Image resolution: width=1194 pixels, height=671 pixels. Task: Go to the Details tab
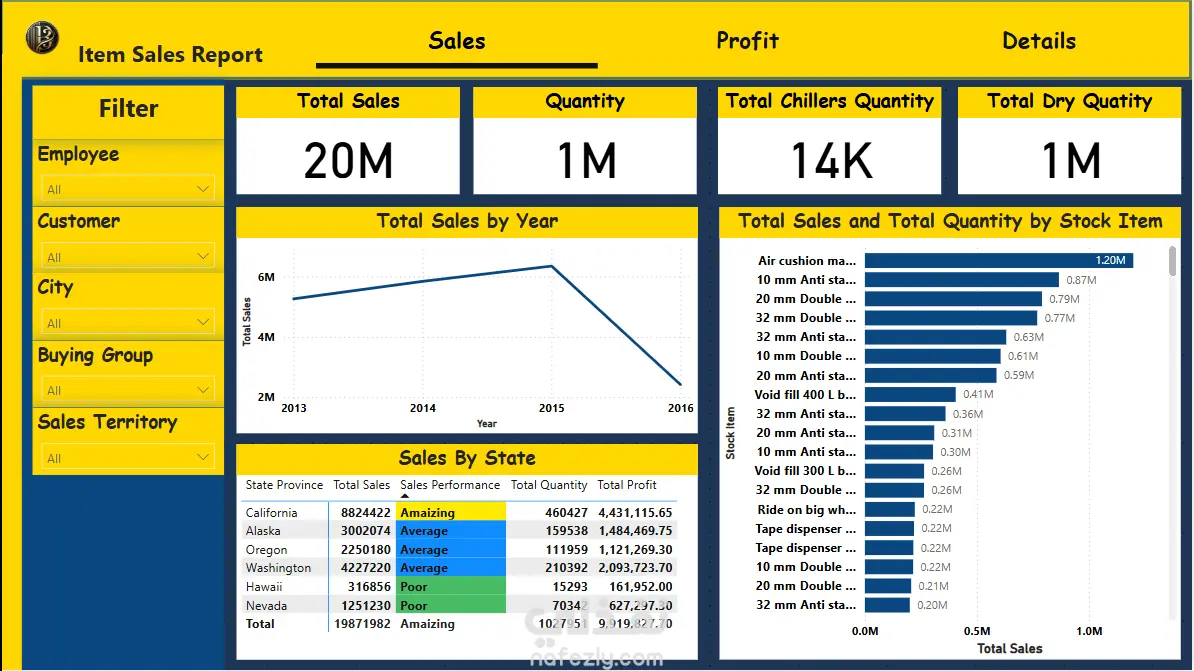[1039, 41]
